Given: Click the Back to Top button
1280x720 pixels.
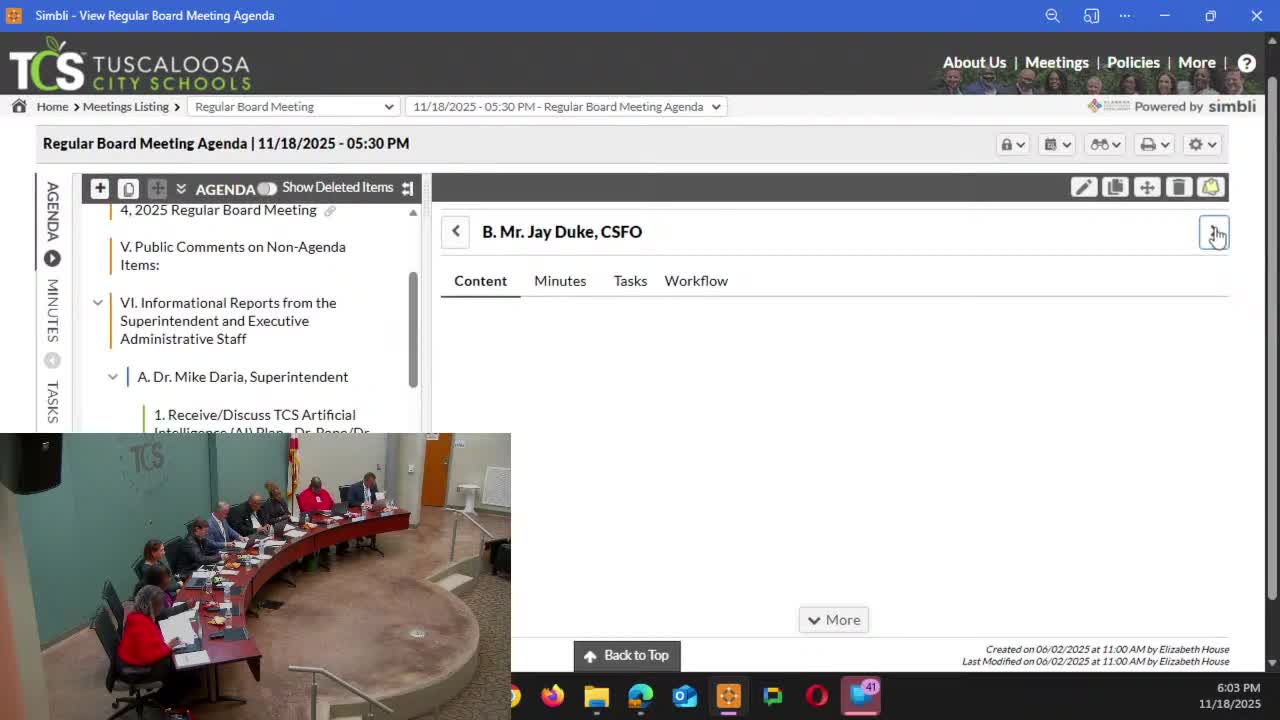Looking at the screenshot, I should tap(627, 655).
